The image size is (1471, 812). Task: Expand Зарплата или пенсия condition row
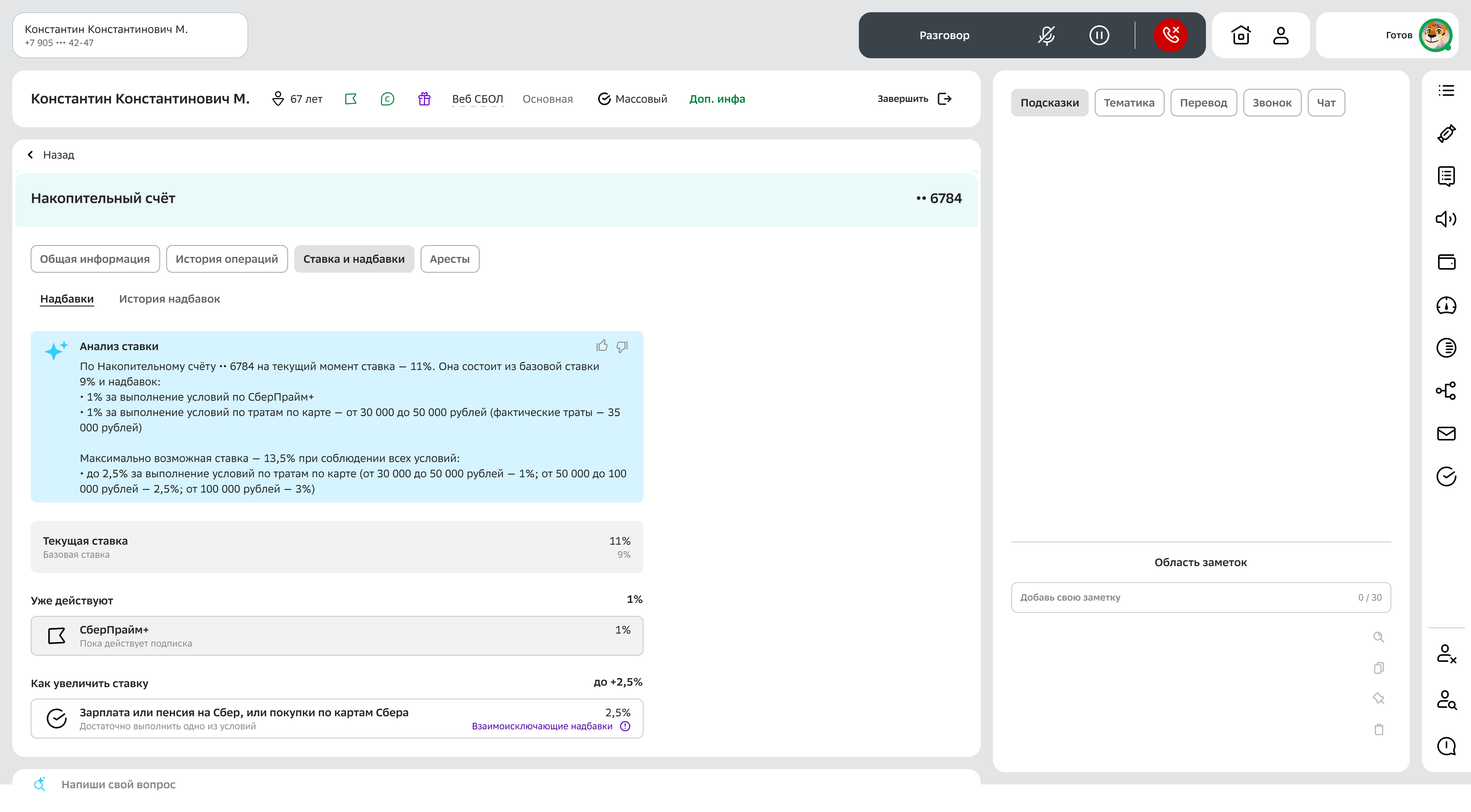pos(336,718)
